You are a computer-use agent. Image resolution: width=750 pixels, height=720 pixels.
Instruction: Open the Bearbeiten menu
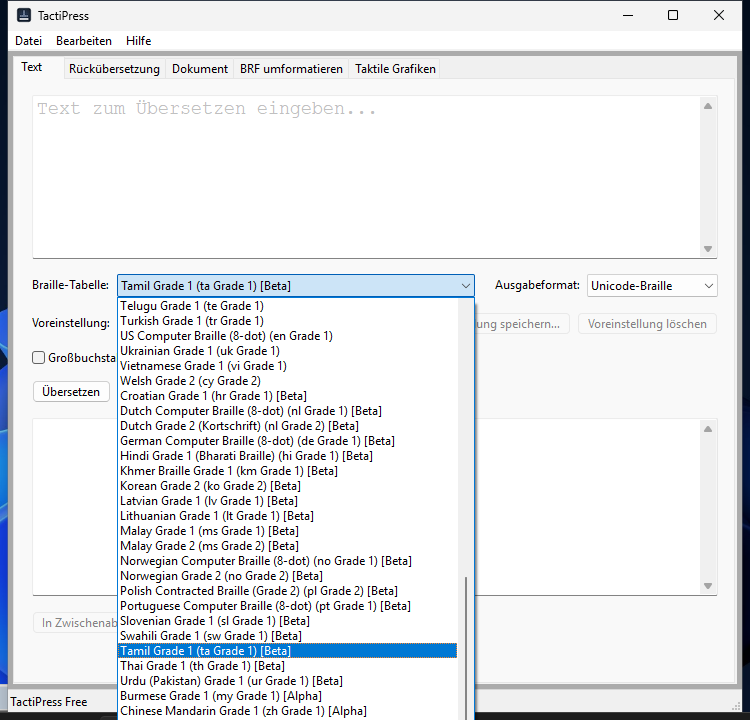click(84, 41)
